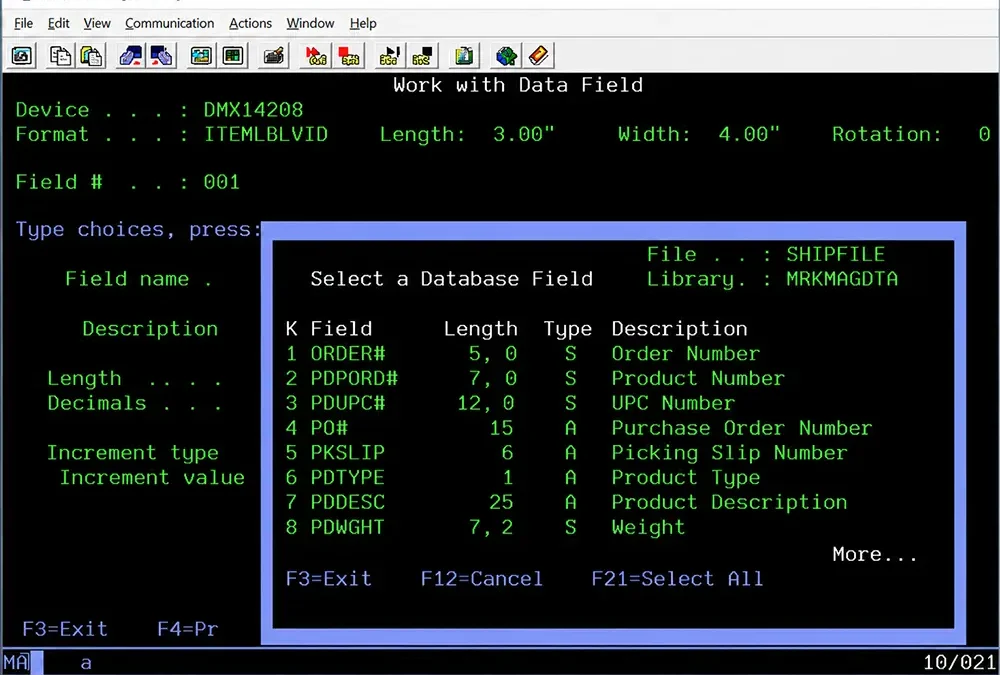Open the Edit menu
1000x675 pixels.
pos(58,24)
